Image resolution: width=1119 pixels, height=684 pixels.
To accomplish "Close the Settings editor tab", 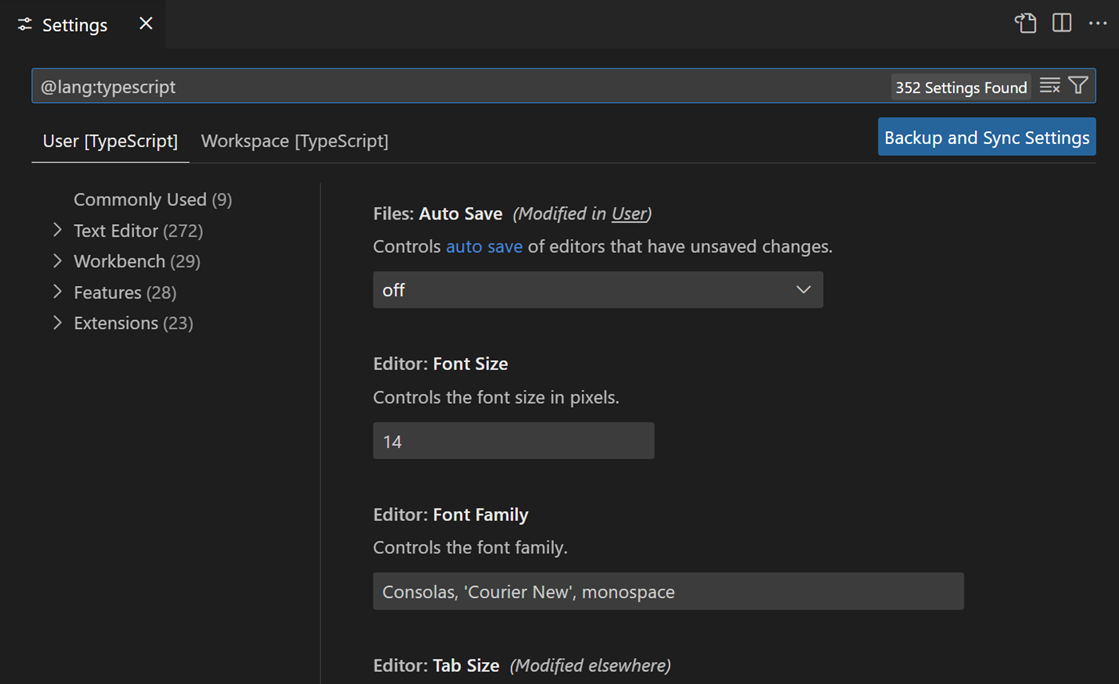I will [145, 24].
